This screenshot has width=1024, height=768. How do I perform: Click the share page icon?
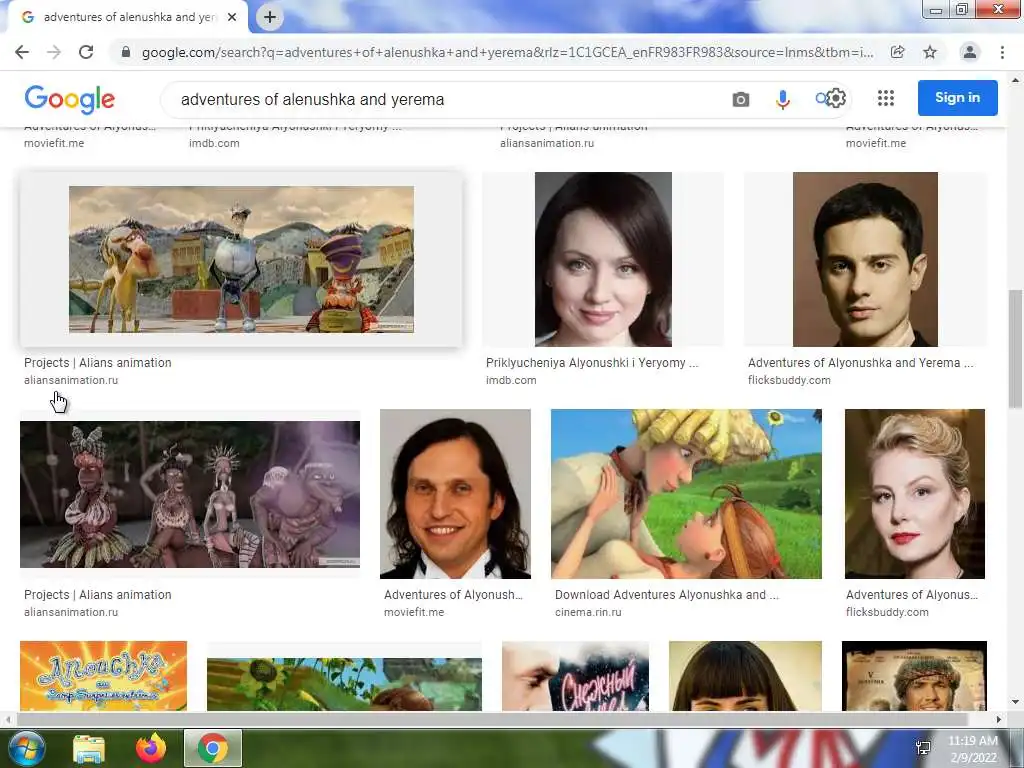(898, 52)
